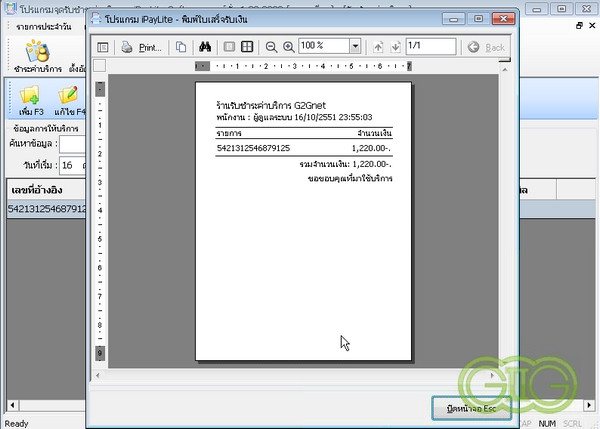600x429 pixels.
Task: Click the ruler corner box in preview
Action: point(99,66)
